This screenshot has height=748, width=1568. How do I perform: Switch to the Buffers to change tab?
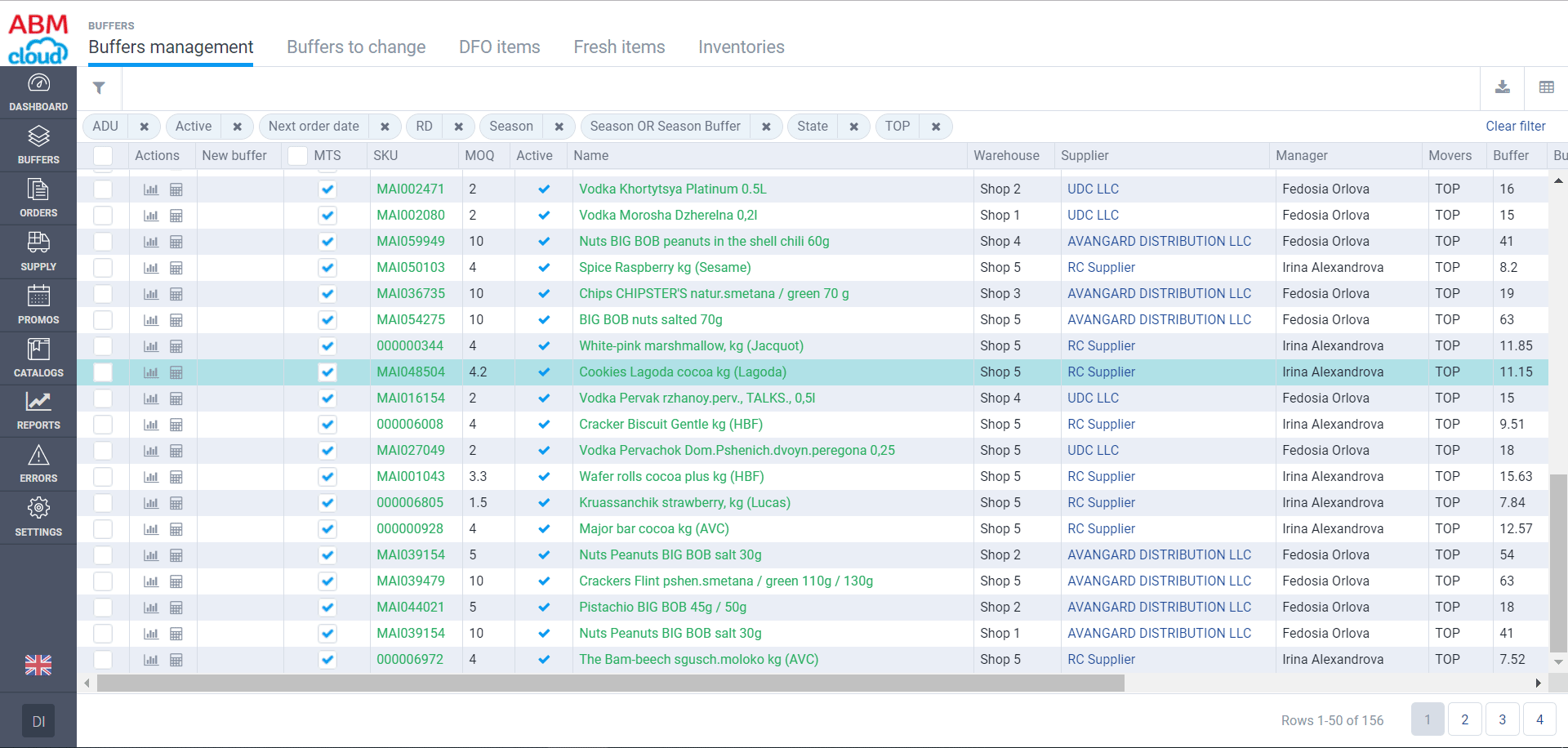tap(356, 47)
